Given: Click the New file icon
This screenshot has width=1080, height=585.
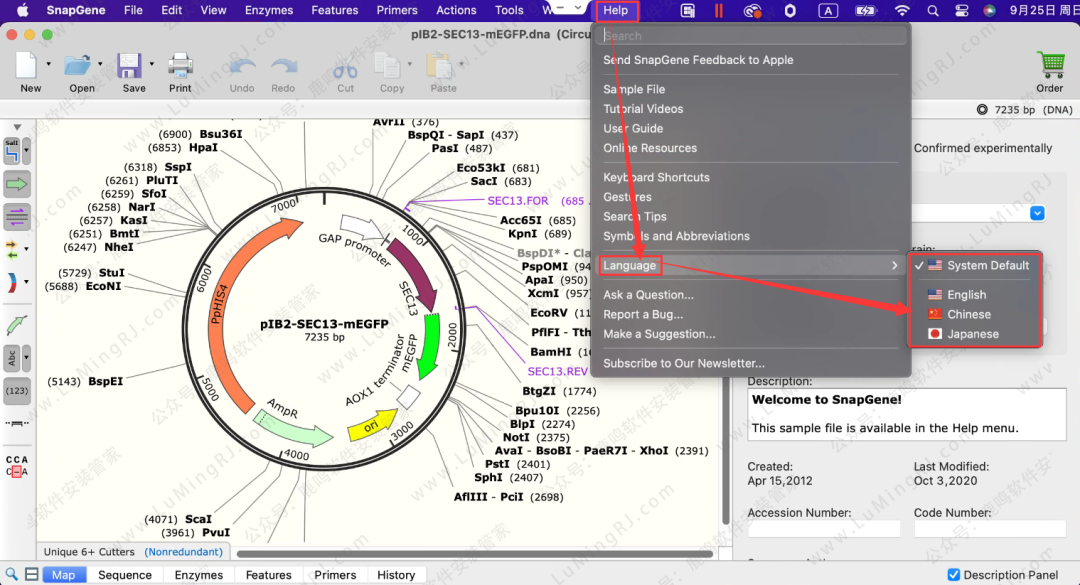Looking at the screenshot, I should 29,68.
